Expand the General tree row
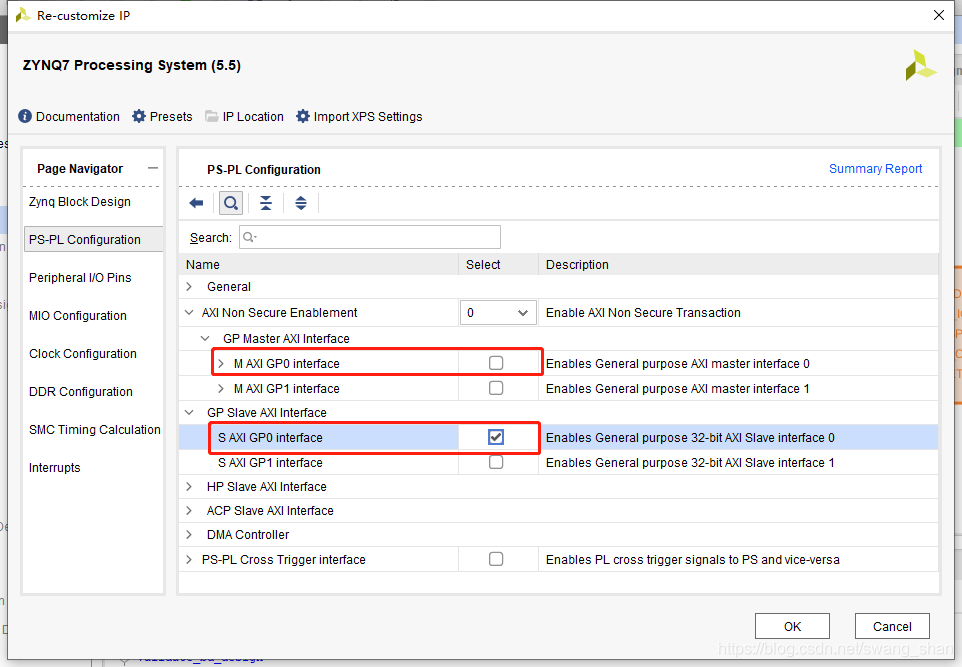 click(x=190, y=287)
